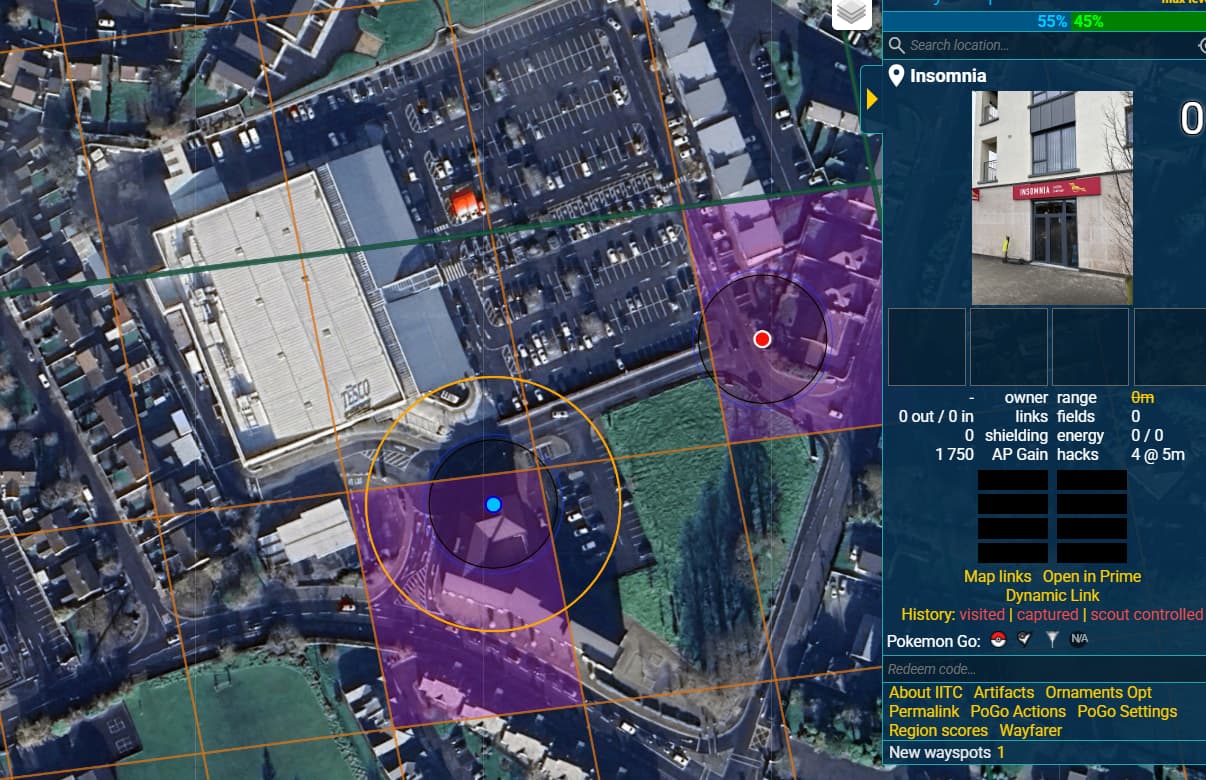Open the Insomnia portal photo
This screenshot has width=1206, height=780.
pyautogui.click(x=1052, y=198)
